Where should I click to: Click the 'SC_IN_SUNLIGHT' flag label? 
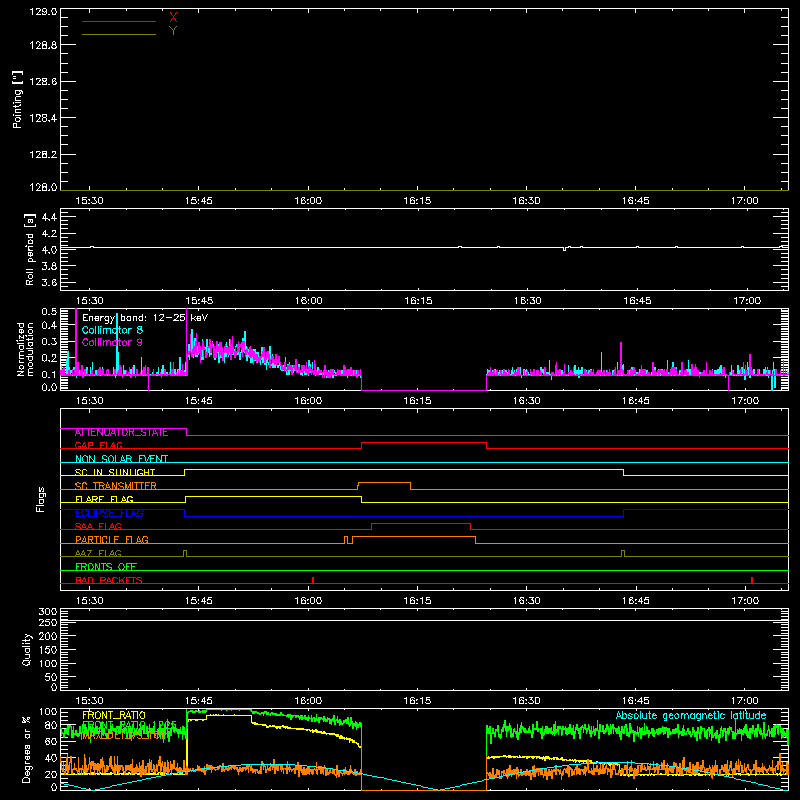115,472
